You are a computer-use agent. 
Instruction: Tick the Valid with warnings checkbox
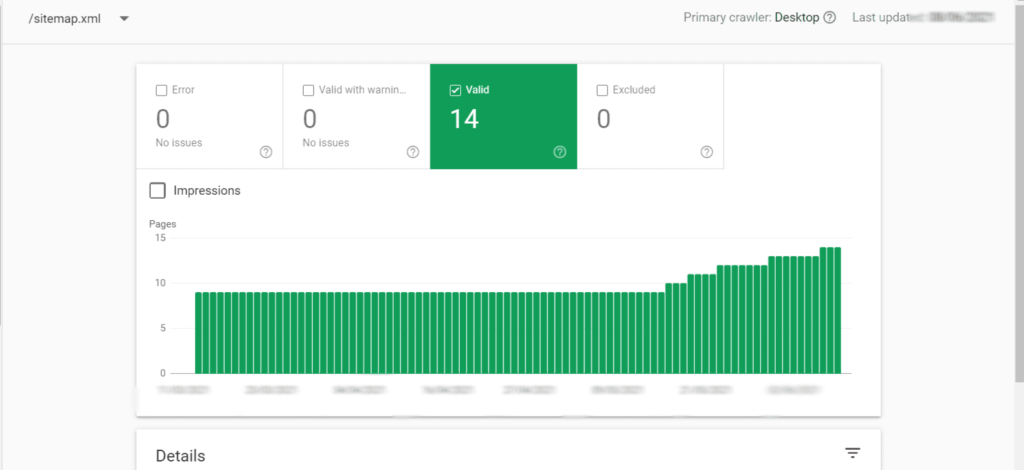click(308, 90)
